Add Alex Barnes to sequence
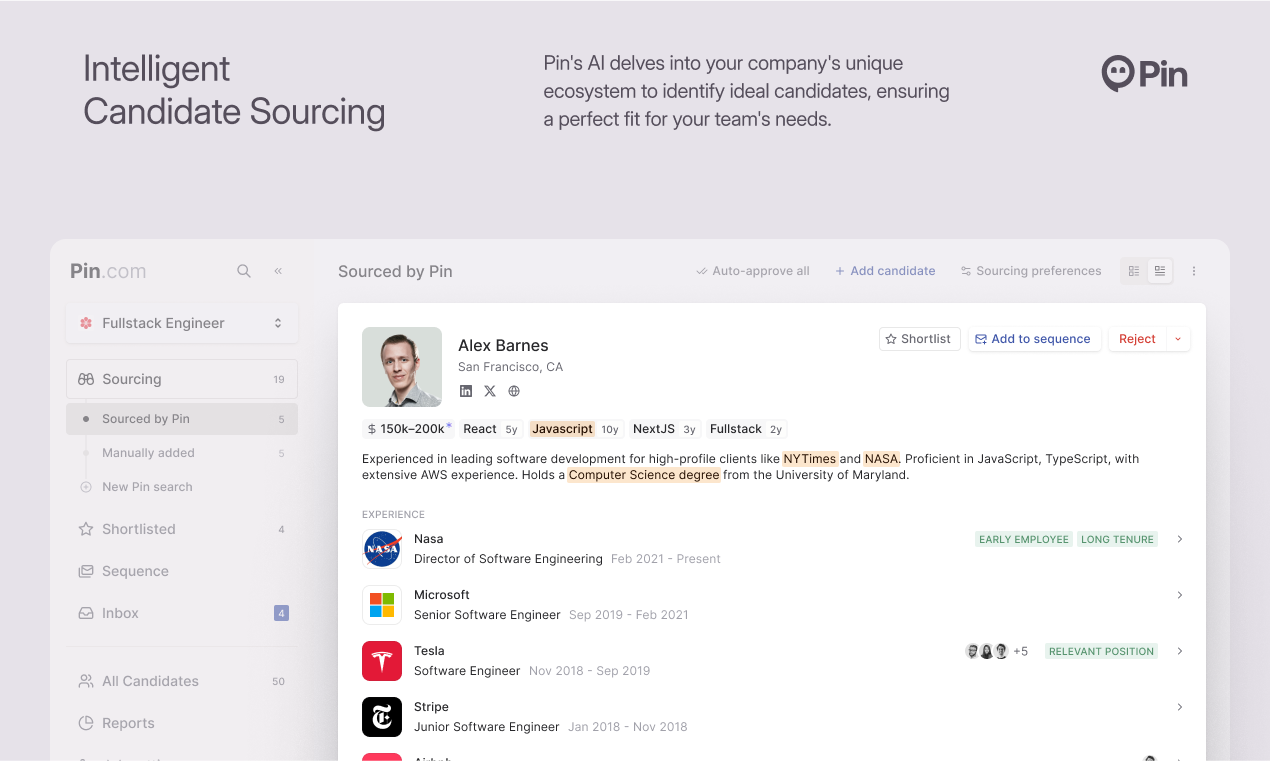 point(1035,339)
